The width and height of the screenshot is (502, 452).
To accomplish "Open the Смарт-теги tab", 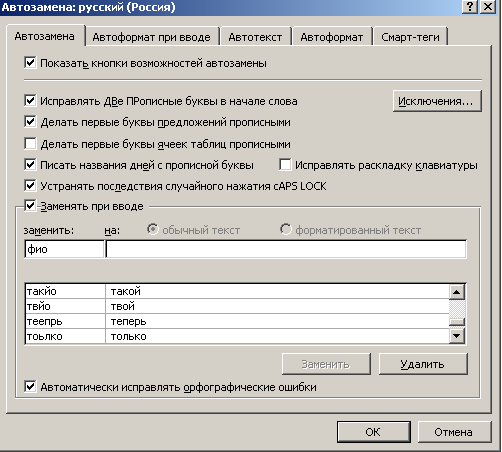I will pyautogui.click(x=410, y=37).
